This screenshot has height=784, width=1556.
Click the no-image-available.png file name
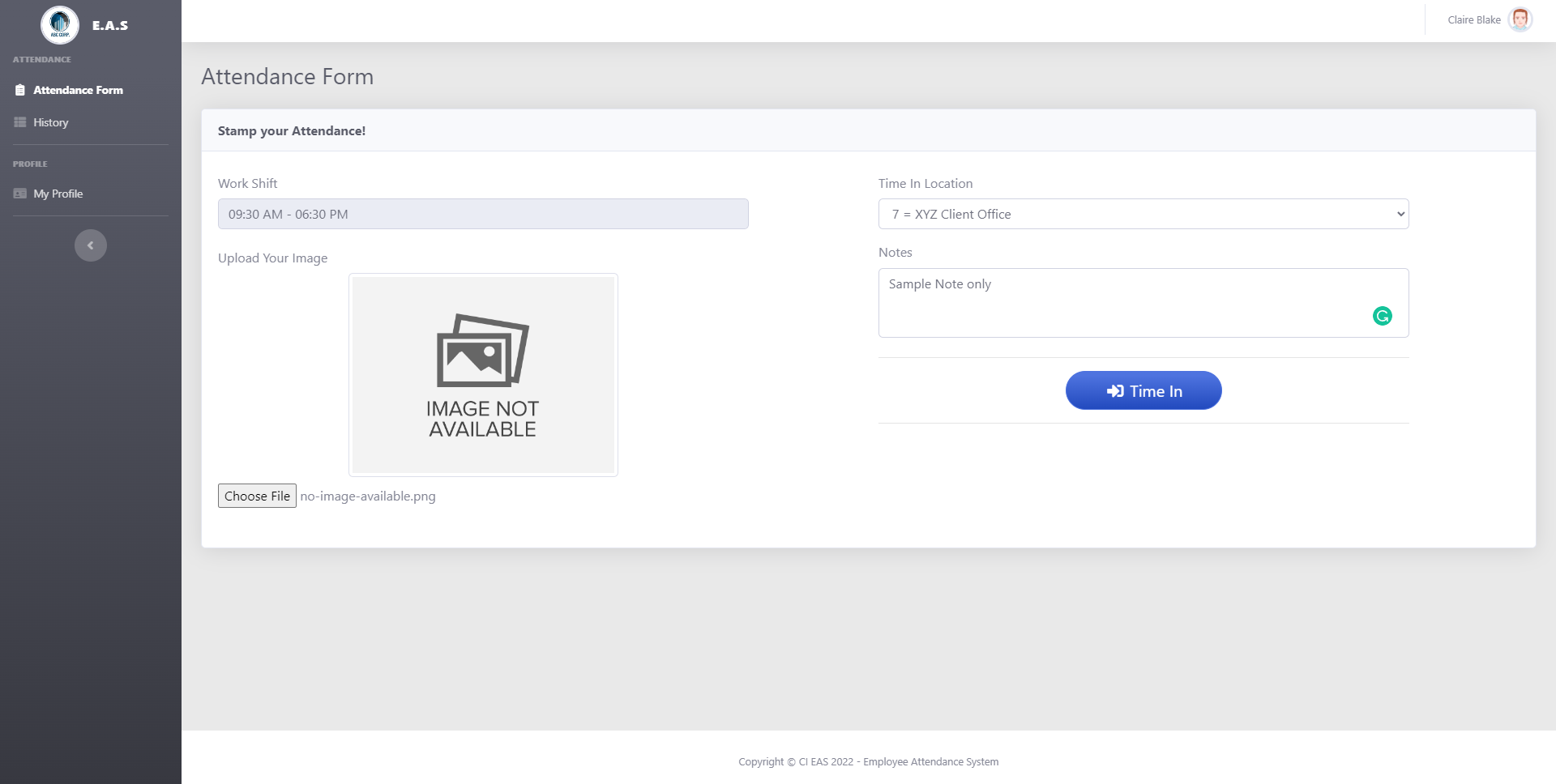[x=368, y=496]
